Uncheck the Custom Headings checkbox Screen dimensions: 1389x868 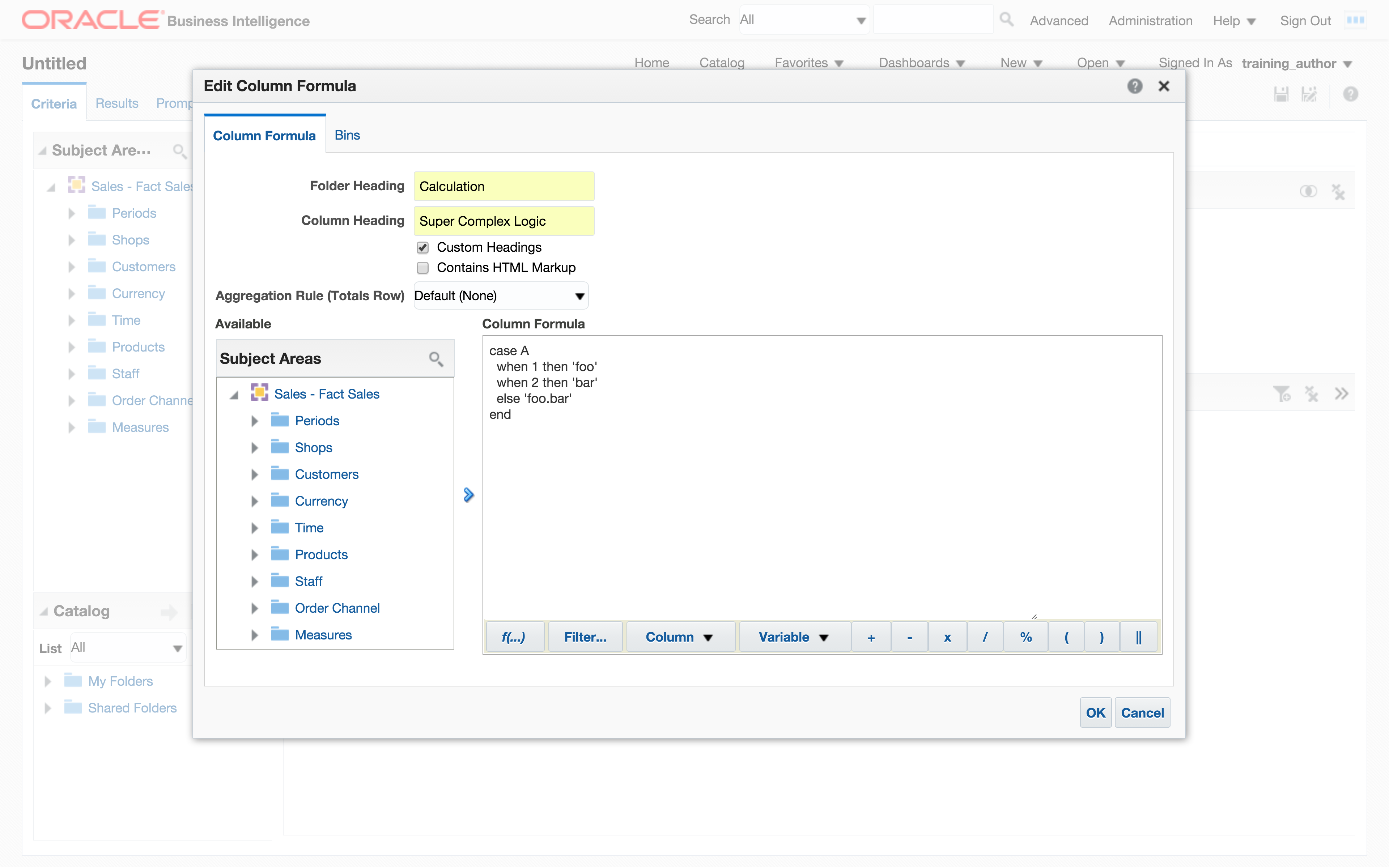(x=423, y=247)
